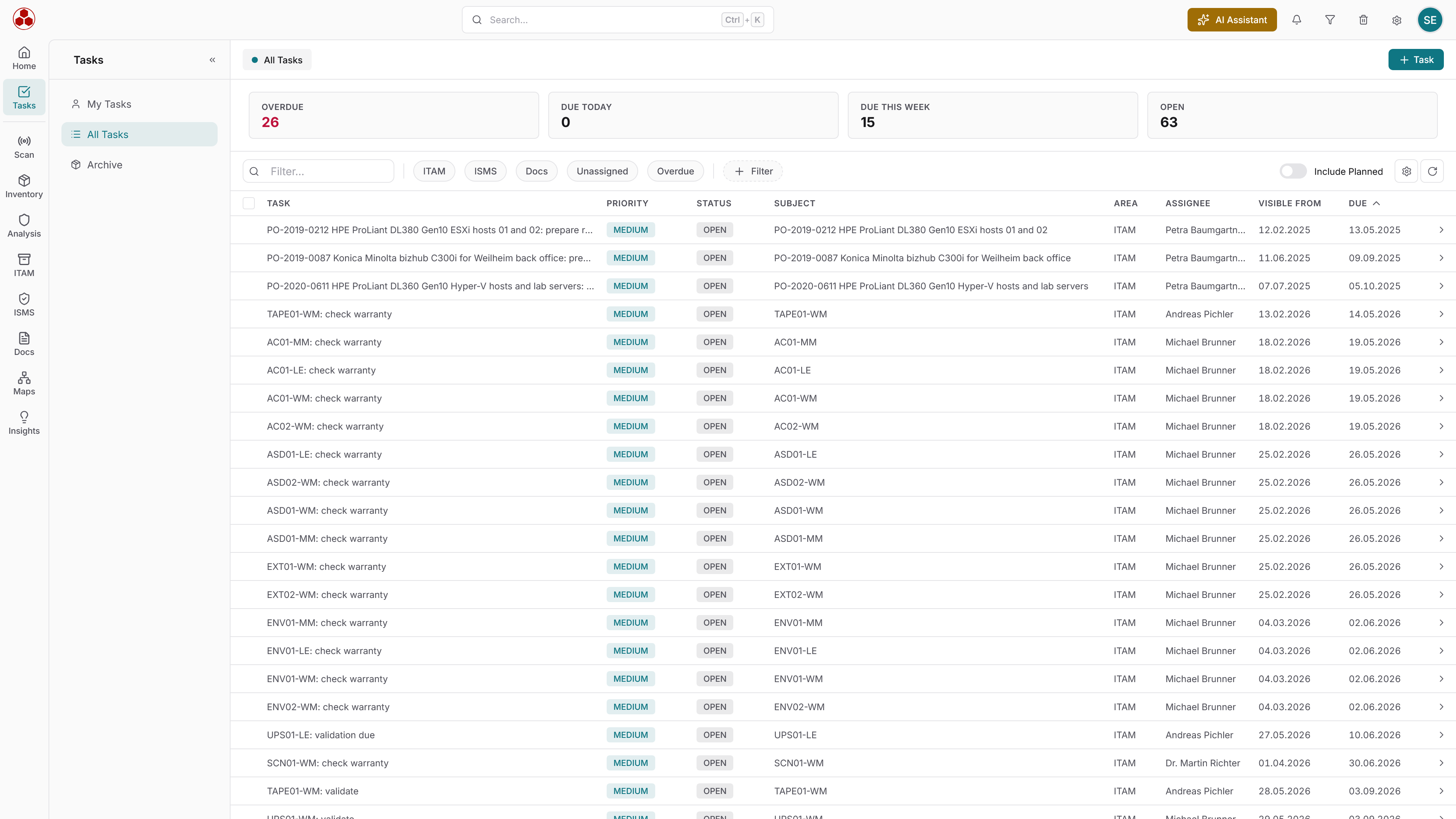
Task: Click OPEN status on TAPE01-WM: validate row
Action: tap(714, 791)
